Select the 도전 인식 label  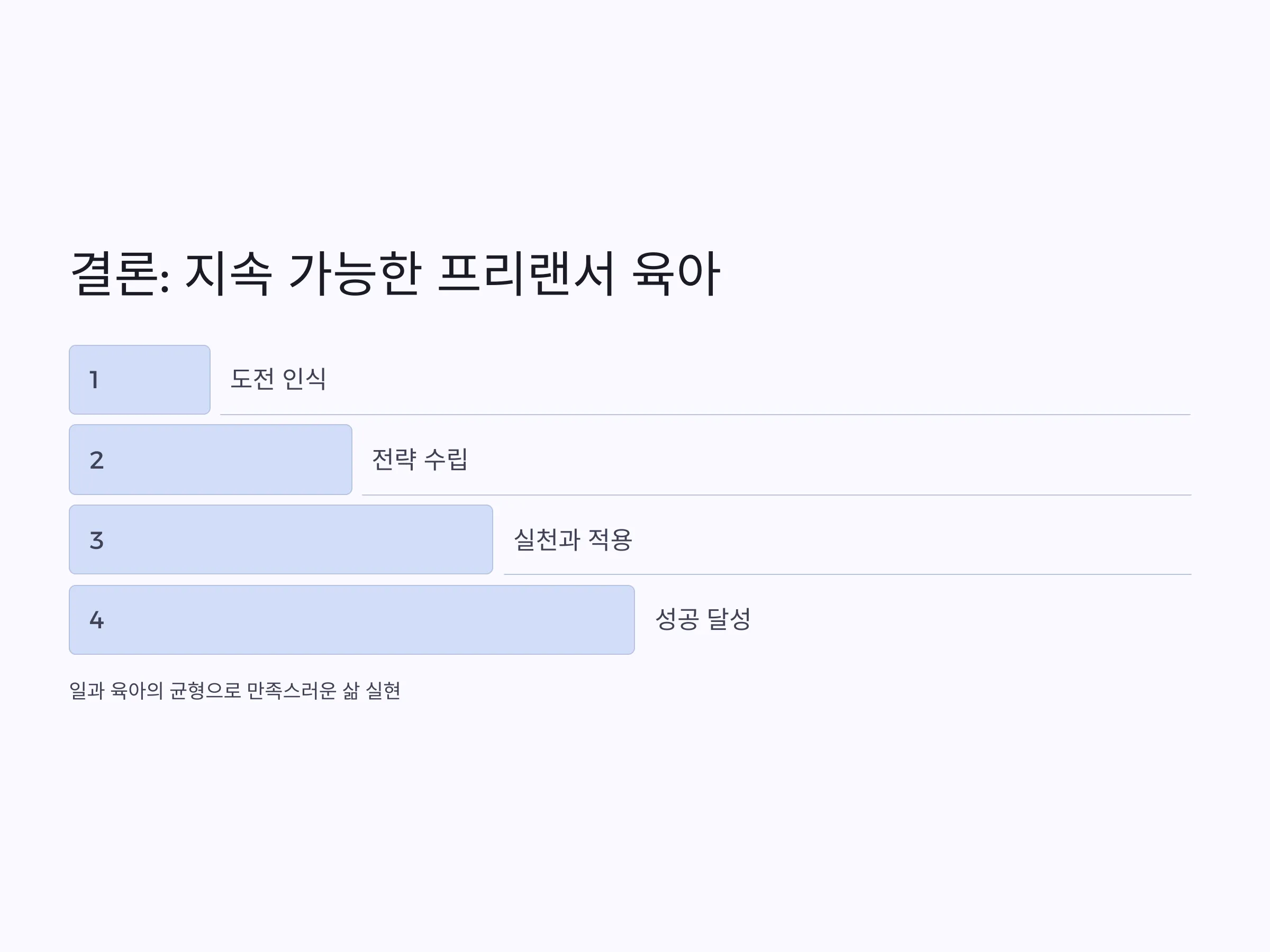point(278,379)
